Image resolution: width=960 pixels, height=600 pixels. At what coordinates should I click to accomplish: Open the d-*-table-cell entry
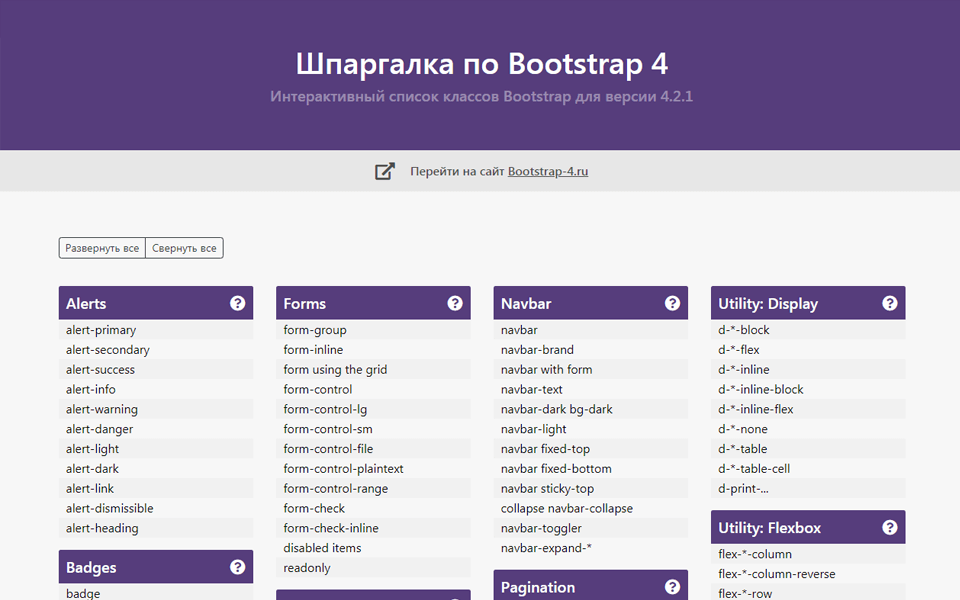(808, 468)
